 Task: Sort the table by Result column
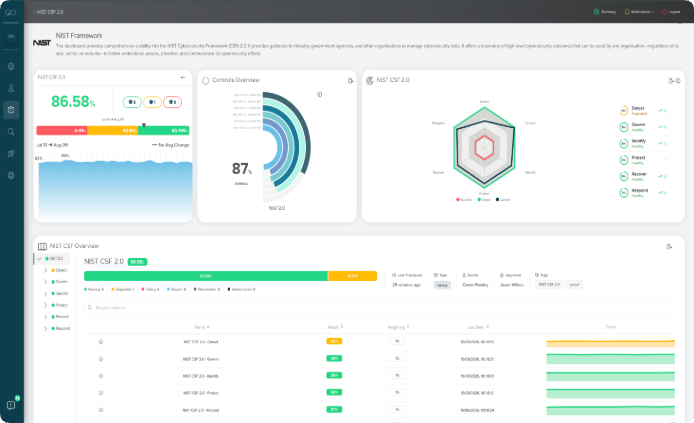click(335, 327)
